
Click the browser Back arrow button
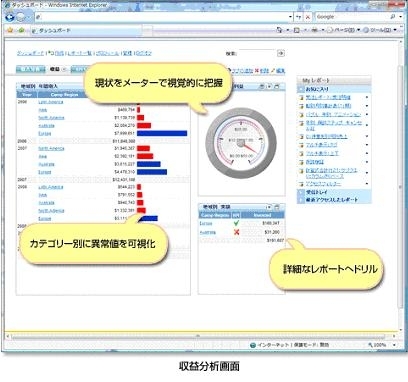[x=10, y=17]
